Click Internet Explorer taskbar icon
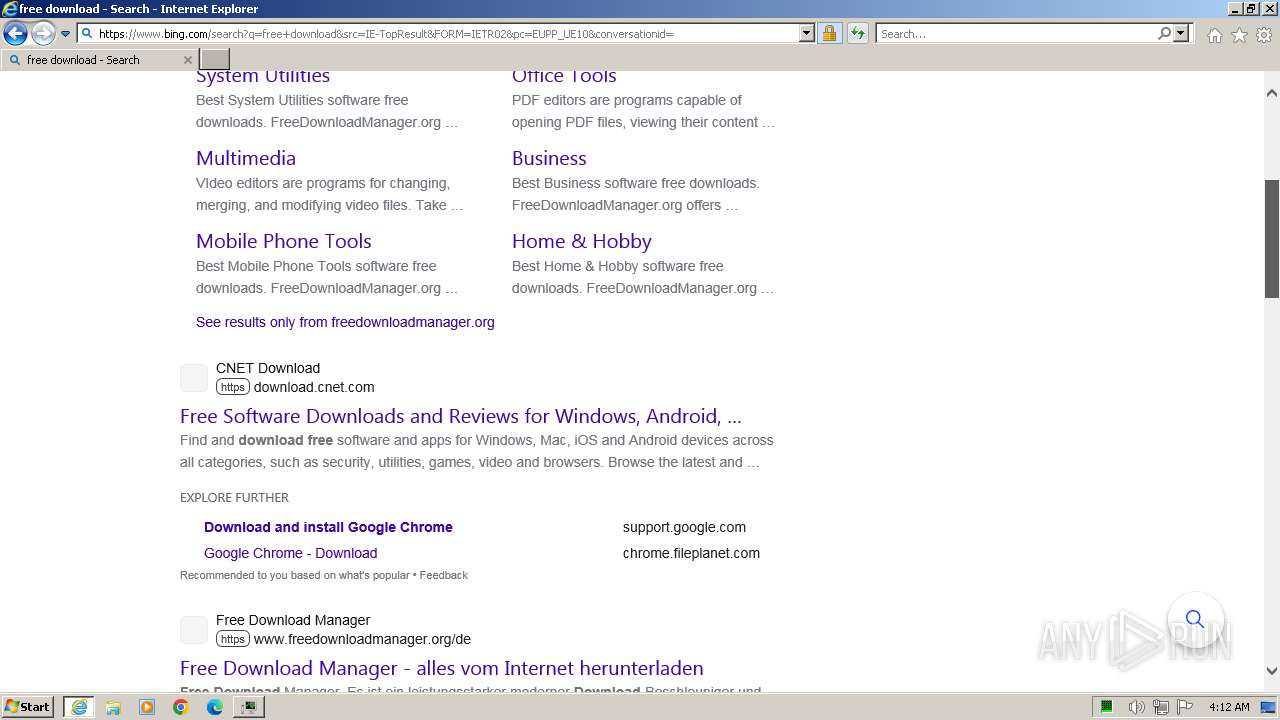This screenshot has width=1280, height=720. tap(79, 707)
